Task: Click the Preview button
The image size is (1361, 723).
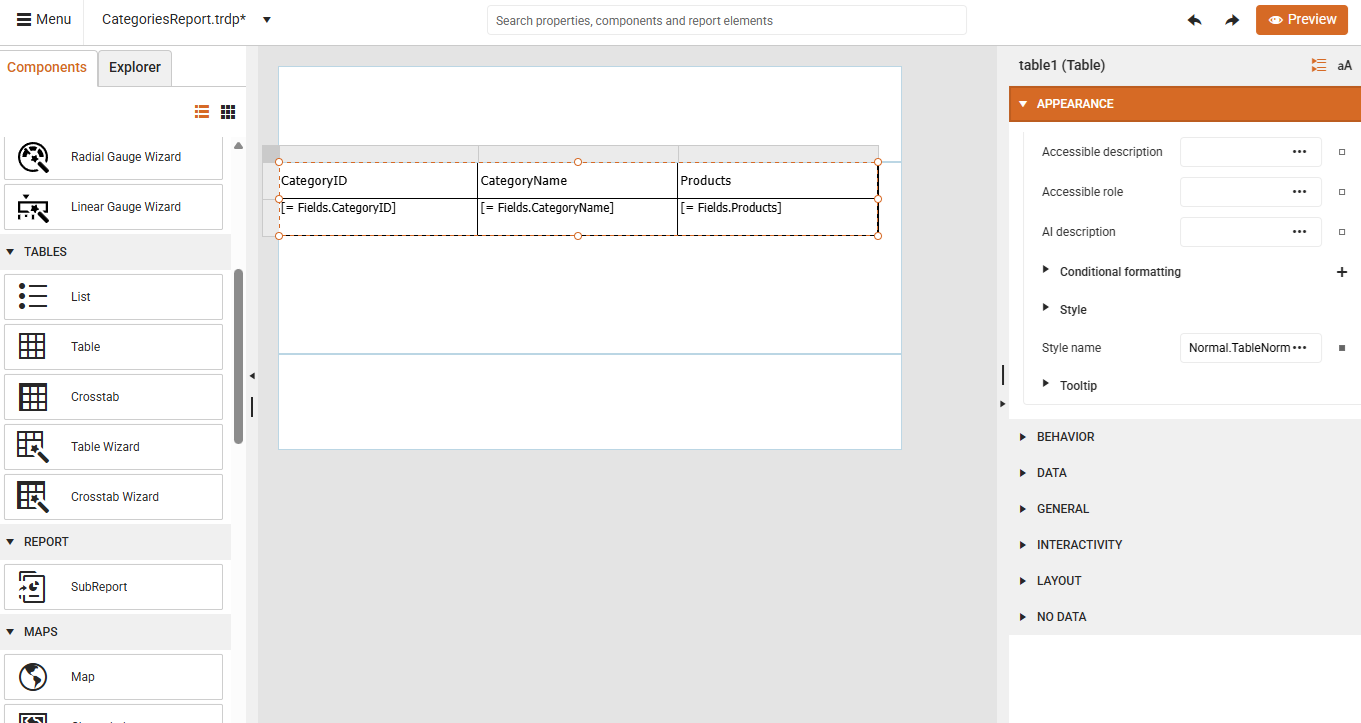Action: pyautogui.click(x=1301, y=19)
